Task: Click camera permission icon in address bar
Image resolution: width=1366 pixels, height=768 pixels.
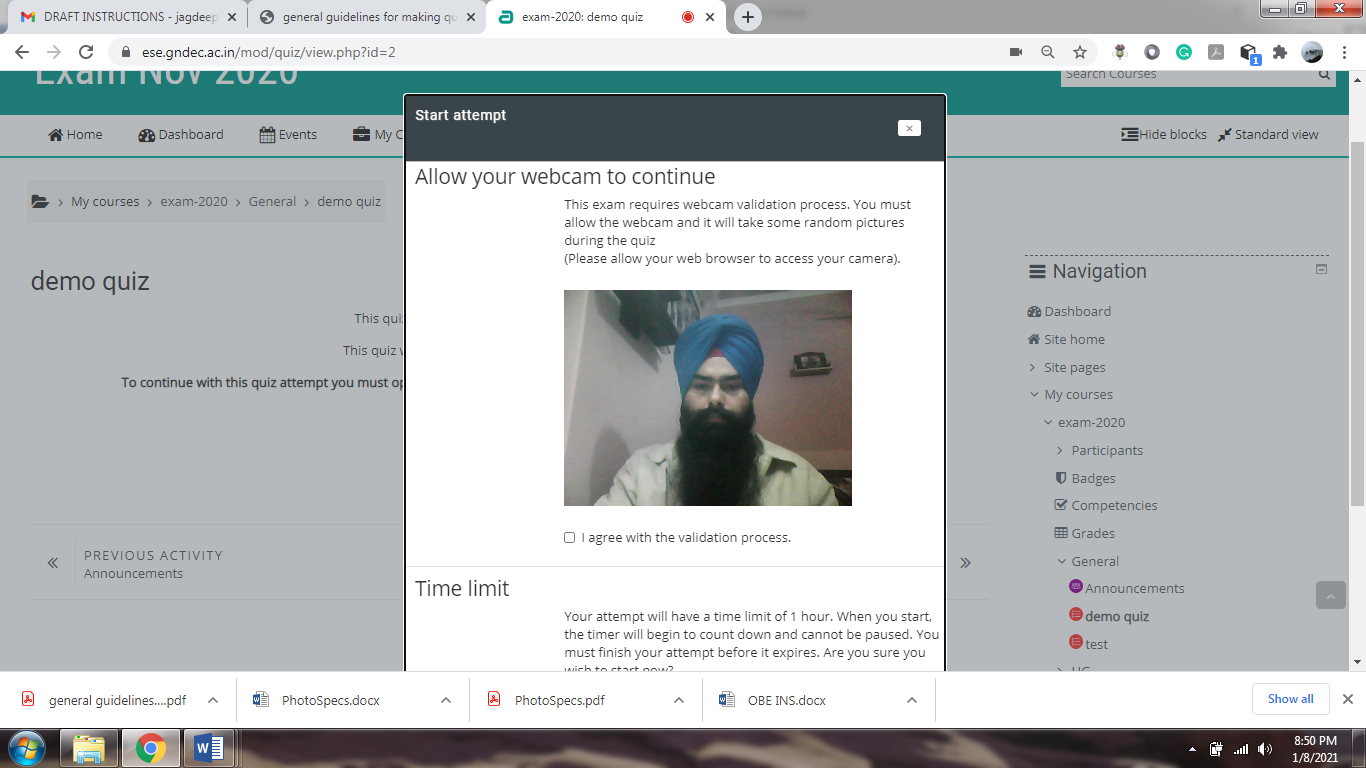Action: pyautogui.click(x=1016, y=52)
